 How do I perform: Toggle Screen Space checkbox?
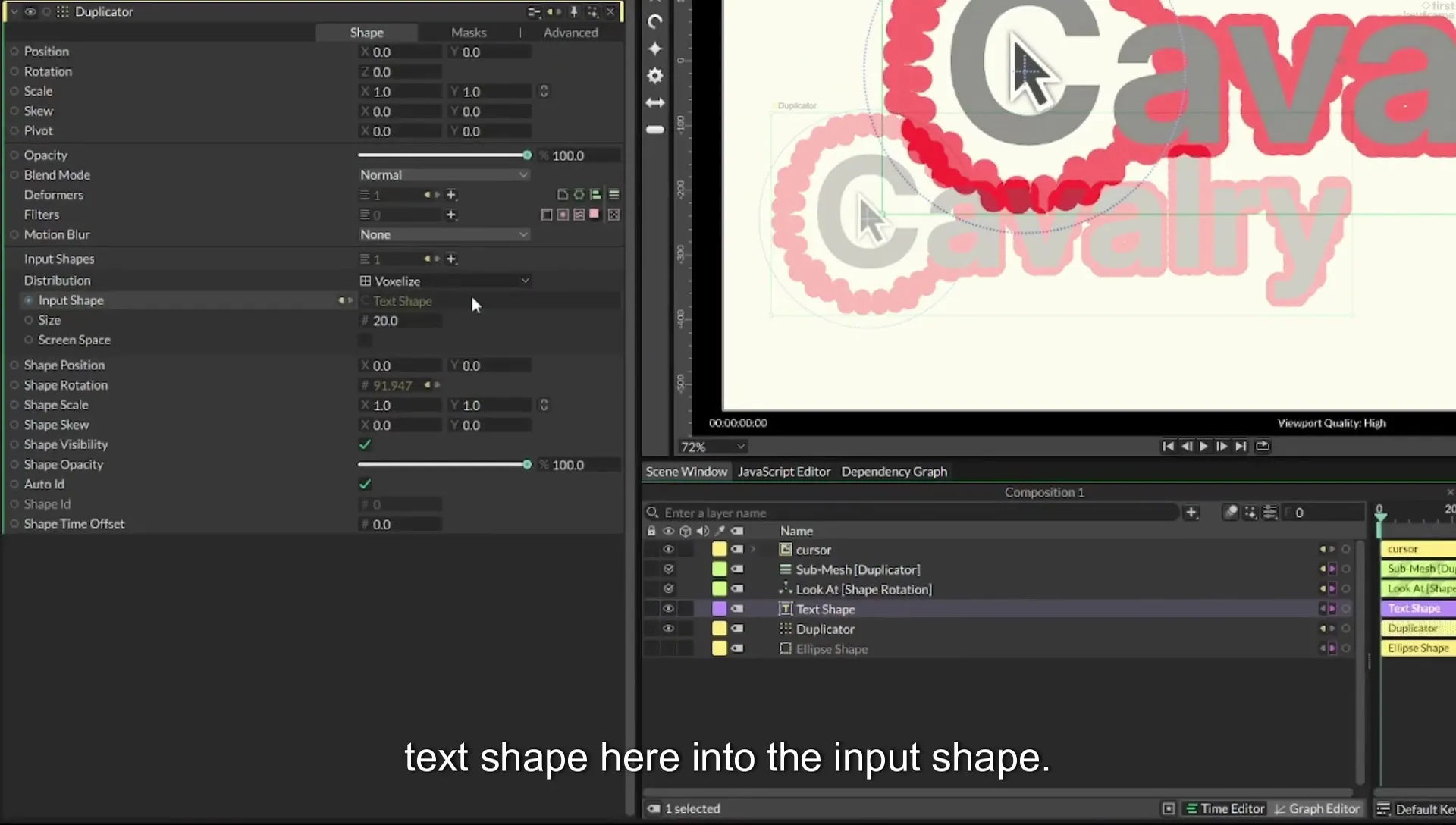365,340
